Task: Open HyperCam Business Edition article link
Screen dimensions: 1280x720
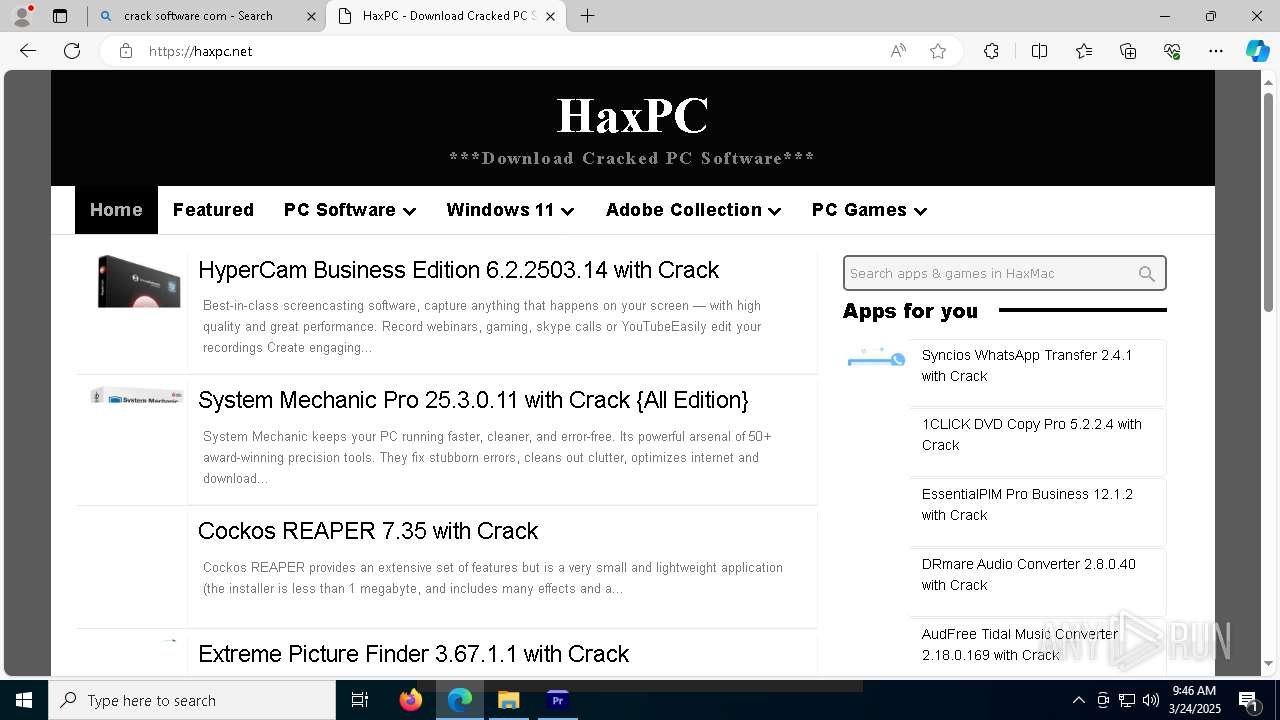Action: [x=458, y=270]
